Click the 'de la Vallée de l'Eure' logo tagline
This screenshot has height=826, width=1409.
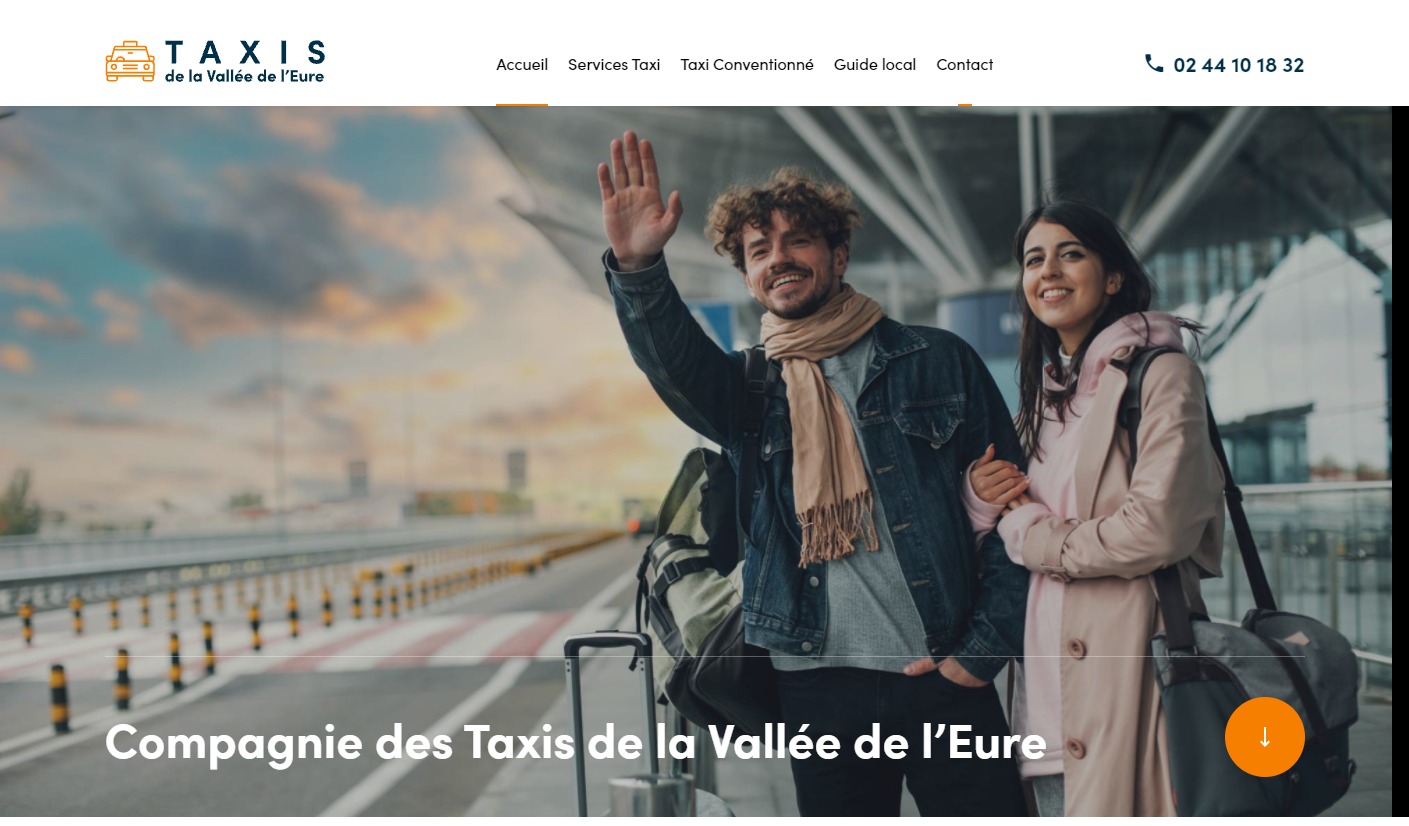coord(245,76)
